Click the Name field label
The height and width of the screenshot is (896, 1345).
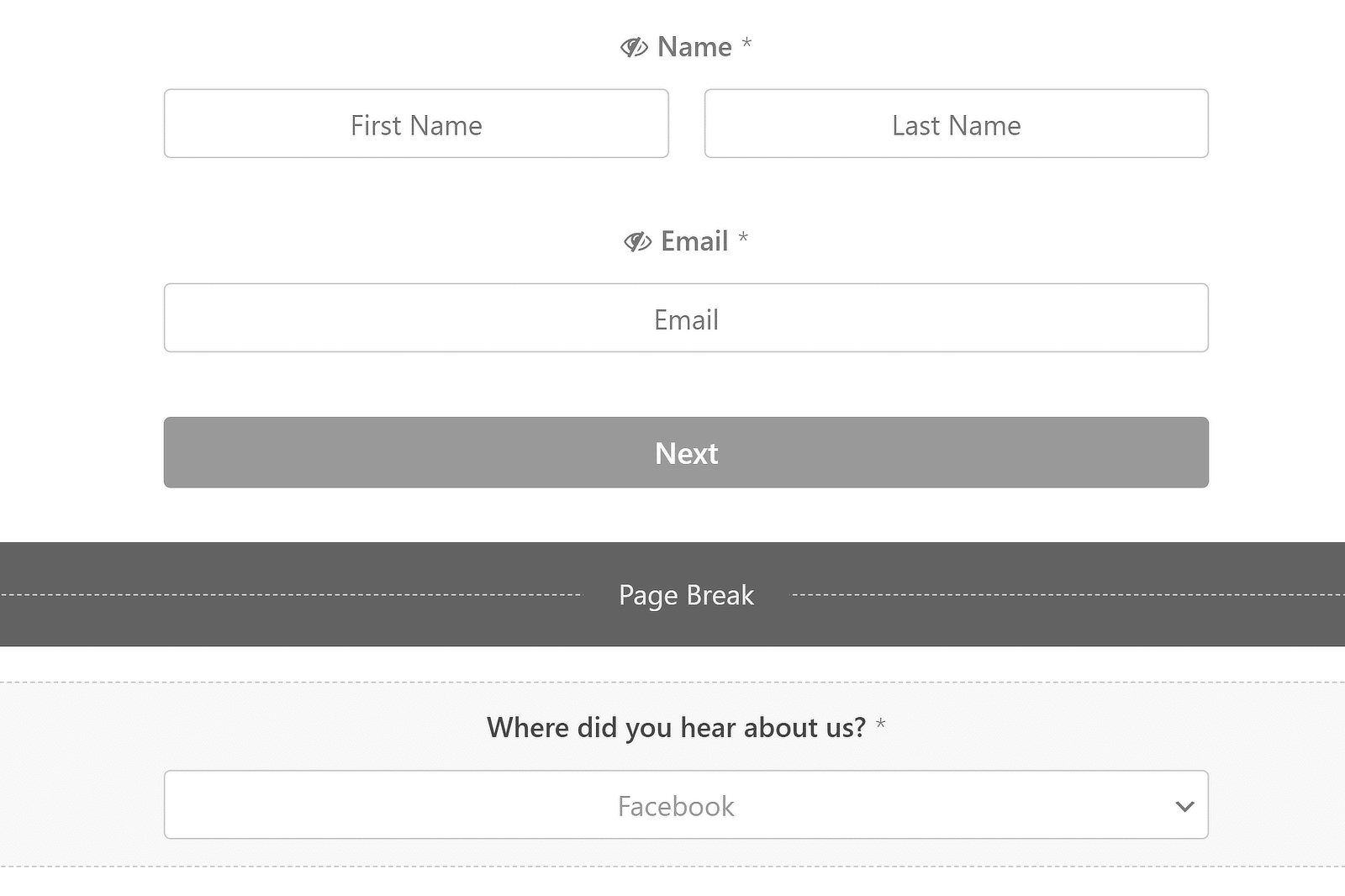click(693, 47)
